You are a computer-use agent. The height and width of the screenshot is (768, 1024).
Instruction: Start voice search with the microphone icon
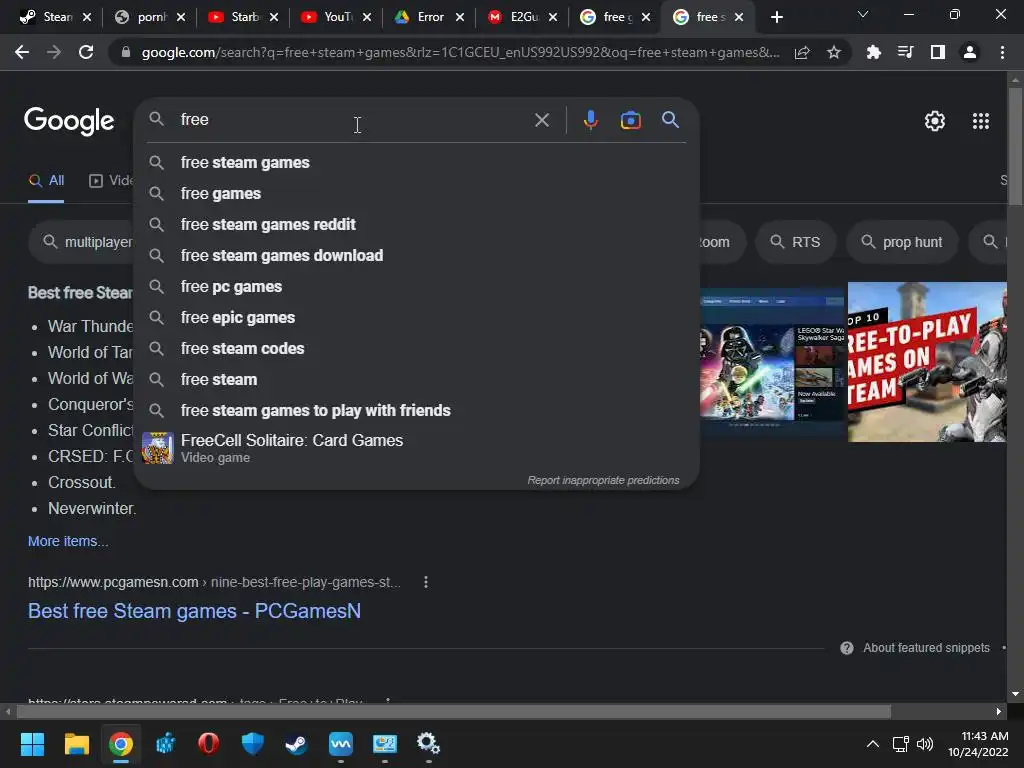point(590,120)
